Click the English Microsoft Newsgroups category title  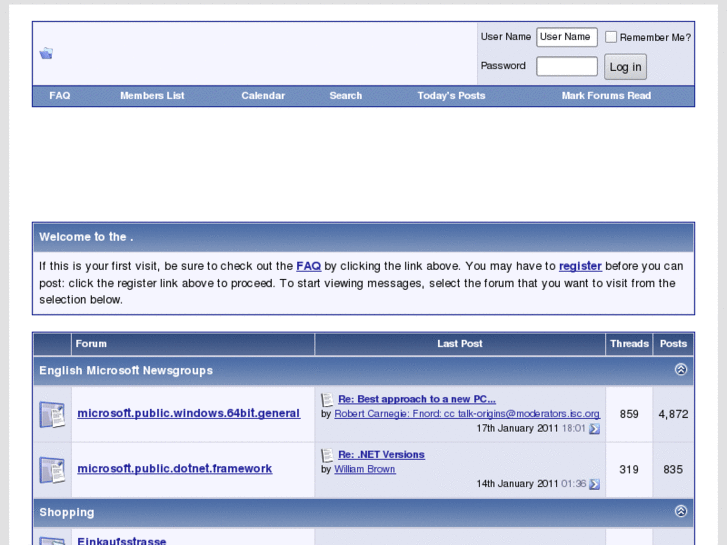coord(126,371)
